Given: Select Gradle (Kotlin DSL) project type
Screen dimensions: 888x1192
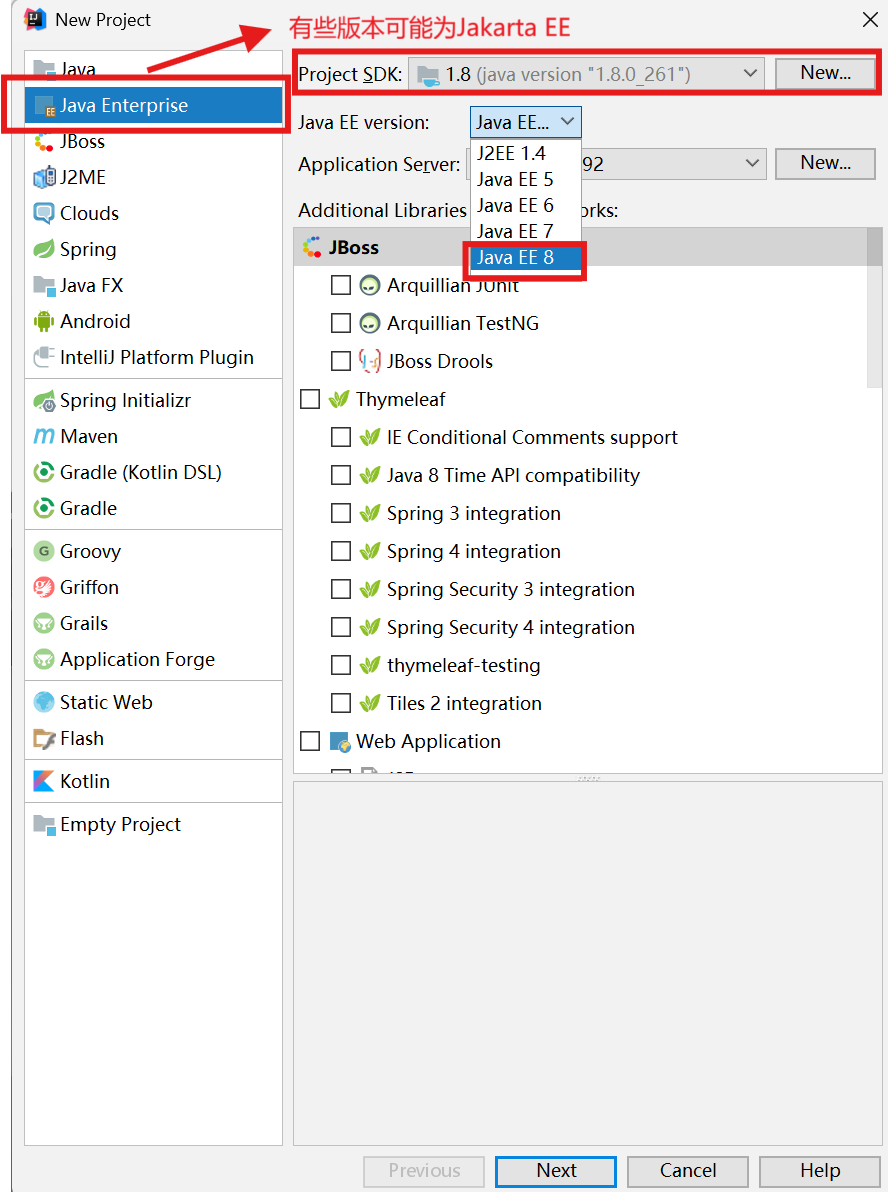Looking at the screenshot, I should [153, 472].
